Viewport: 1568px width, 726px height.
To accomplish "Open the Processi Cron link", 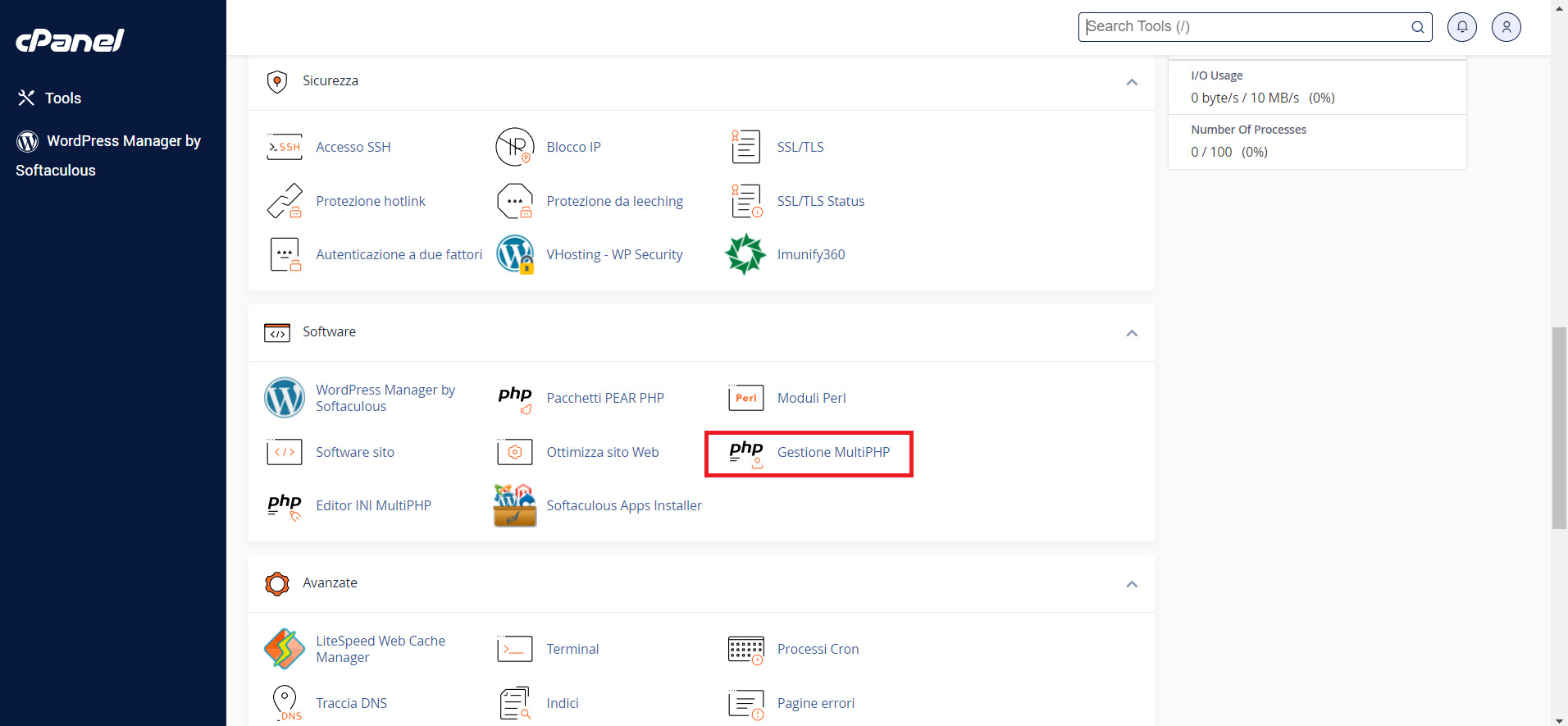I will point(818,649).
